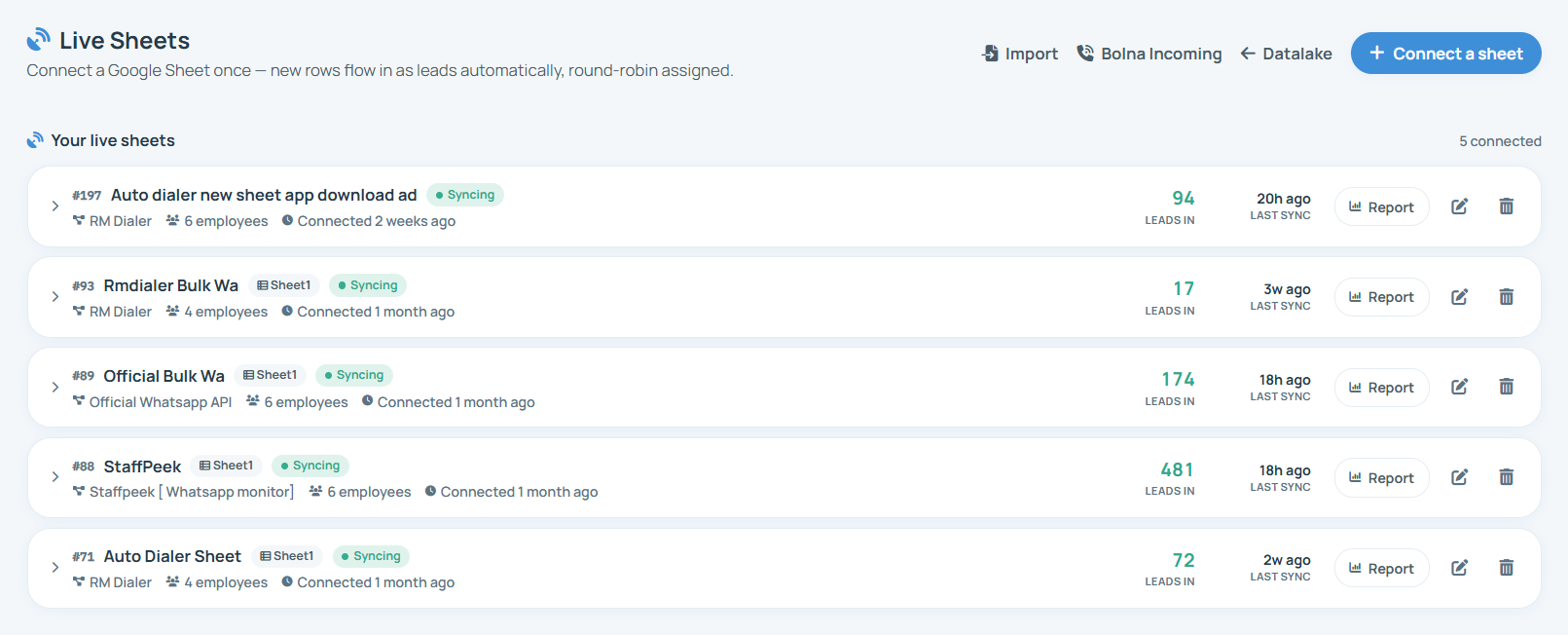Click edit icon for Rmdialer Bulk Wa
The image size is (1568, 635).
pyautogui.click(x=1459, y=297)
